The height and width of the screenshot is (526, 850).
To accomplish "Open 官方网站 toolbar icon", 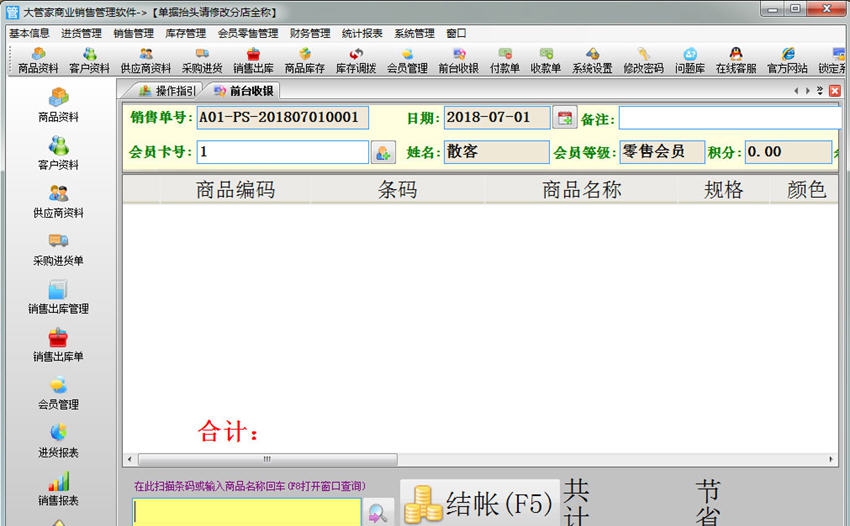I will click(787, 60).
